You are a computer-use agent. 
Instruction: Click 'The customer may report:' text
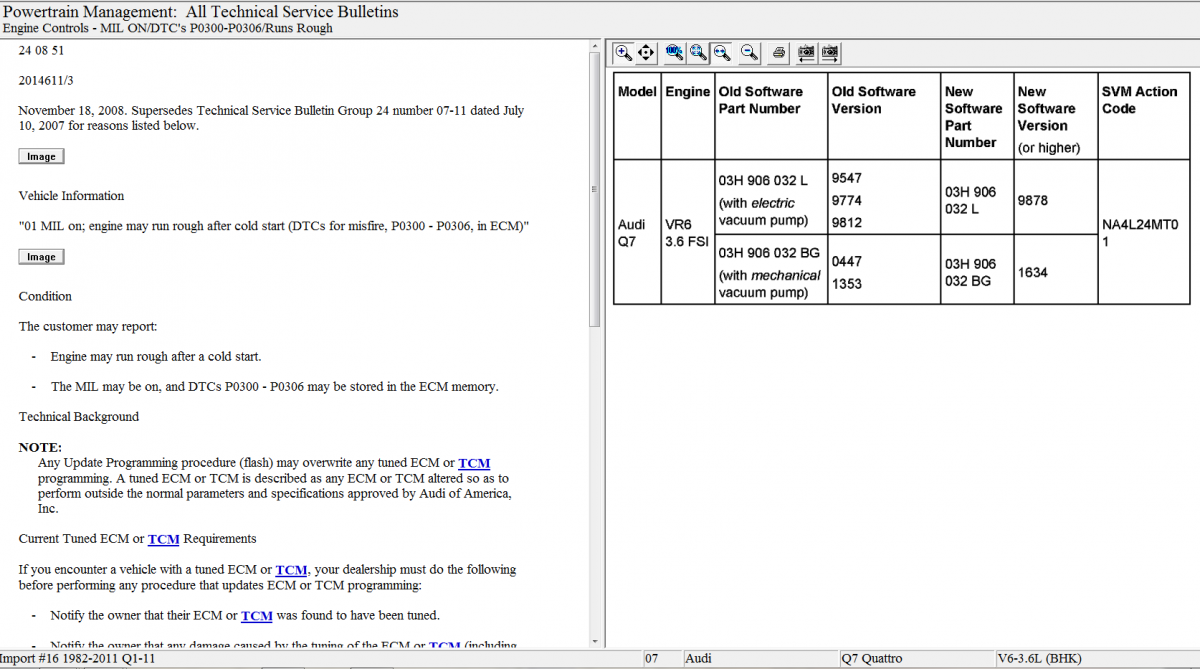pyautogui.click(x=88, y=326)
